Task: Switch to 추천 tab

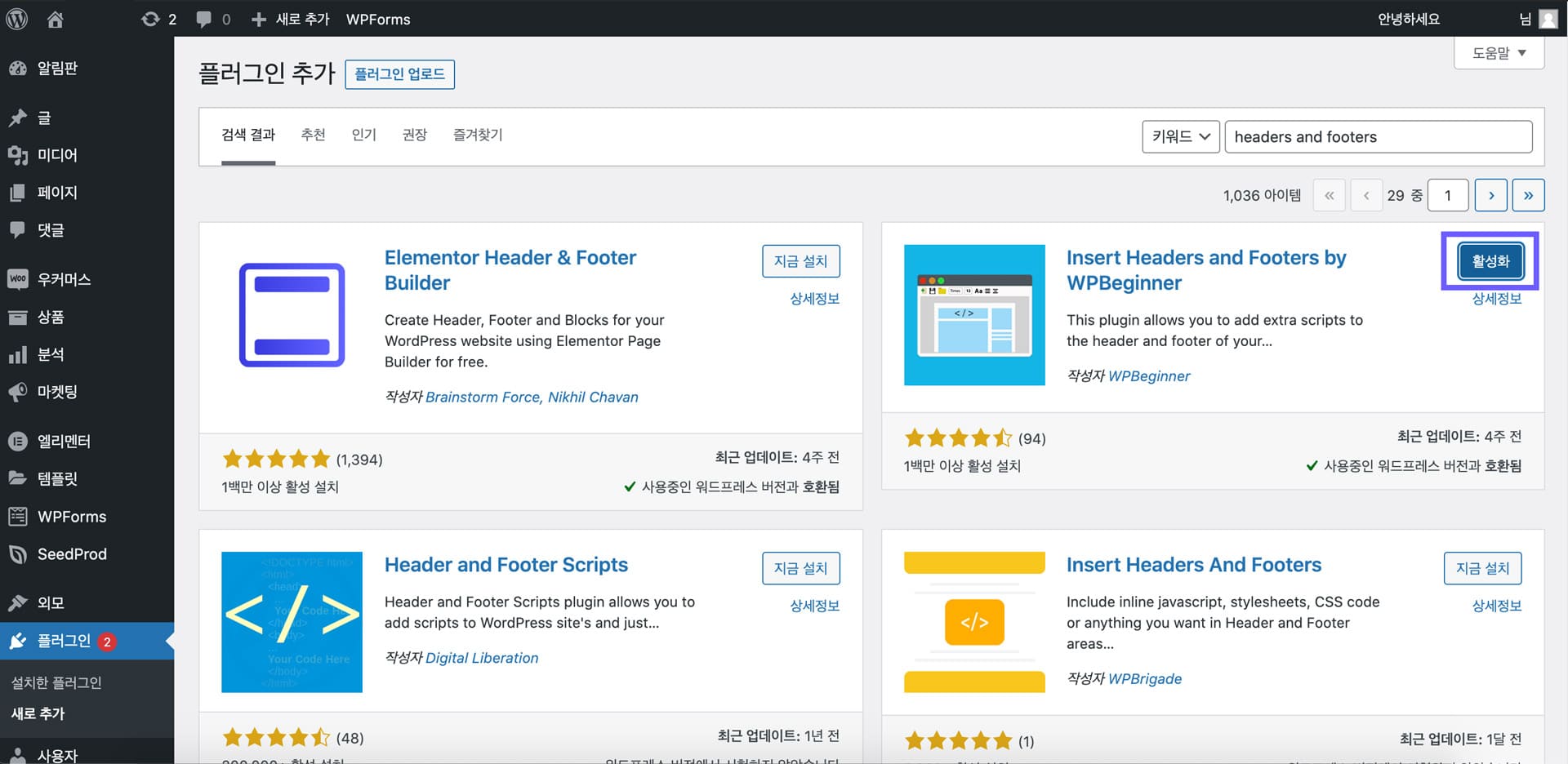Action: click(313, 135)
